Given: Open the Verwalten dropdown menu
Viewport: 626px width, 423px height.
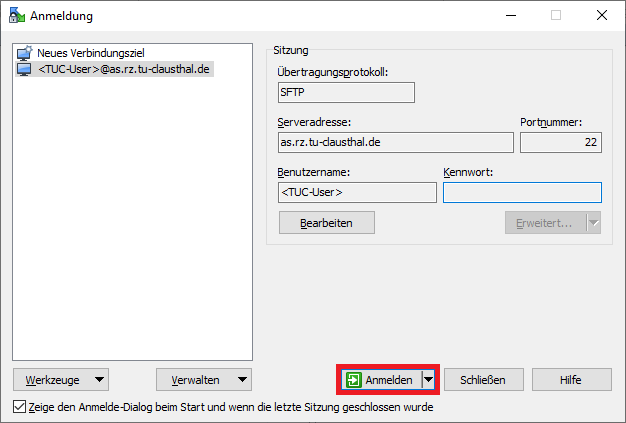Looking at the screenshot, I should (x=204, y=380).
